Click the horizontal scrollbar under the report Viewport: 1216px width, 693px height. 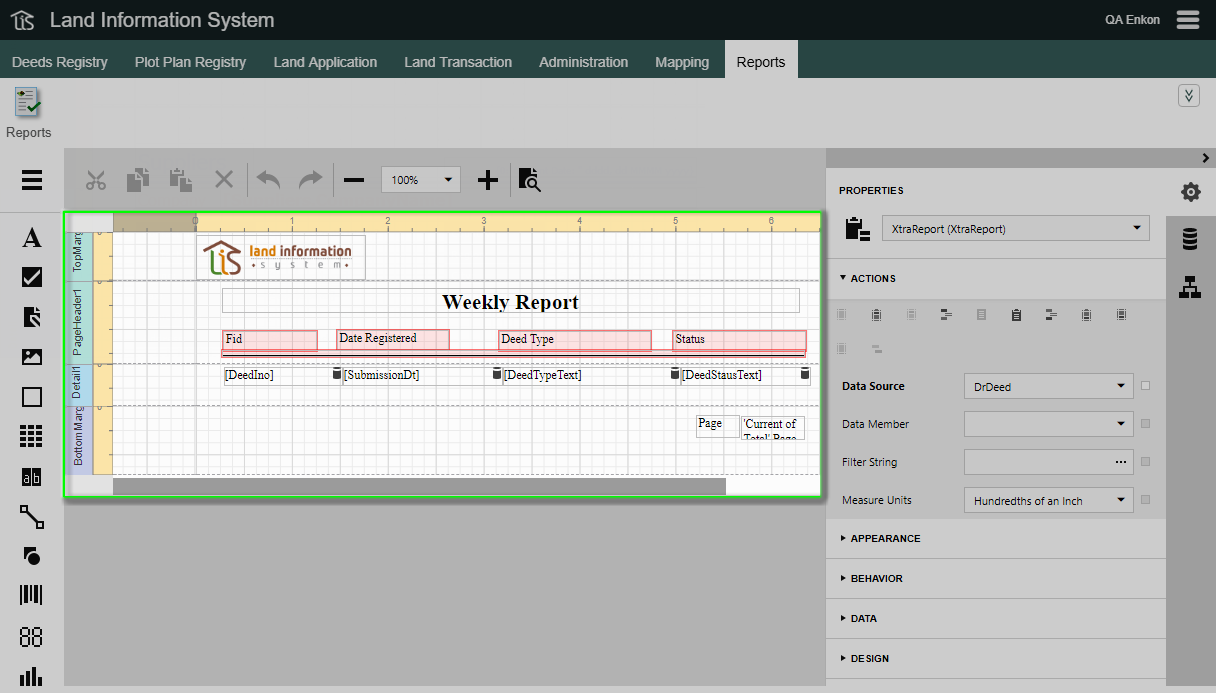coord(419,486)
